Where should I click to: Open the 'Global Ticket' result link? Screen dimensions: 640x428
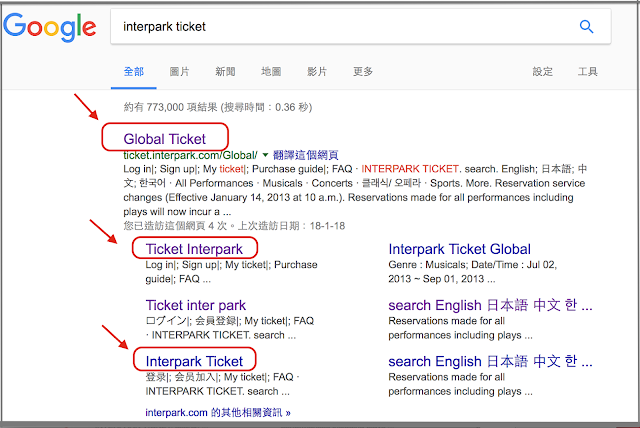tap(164, 139)
